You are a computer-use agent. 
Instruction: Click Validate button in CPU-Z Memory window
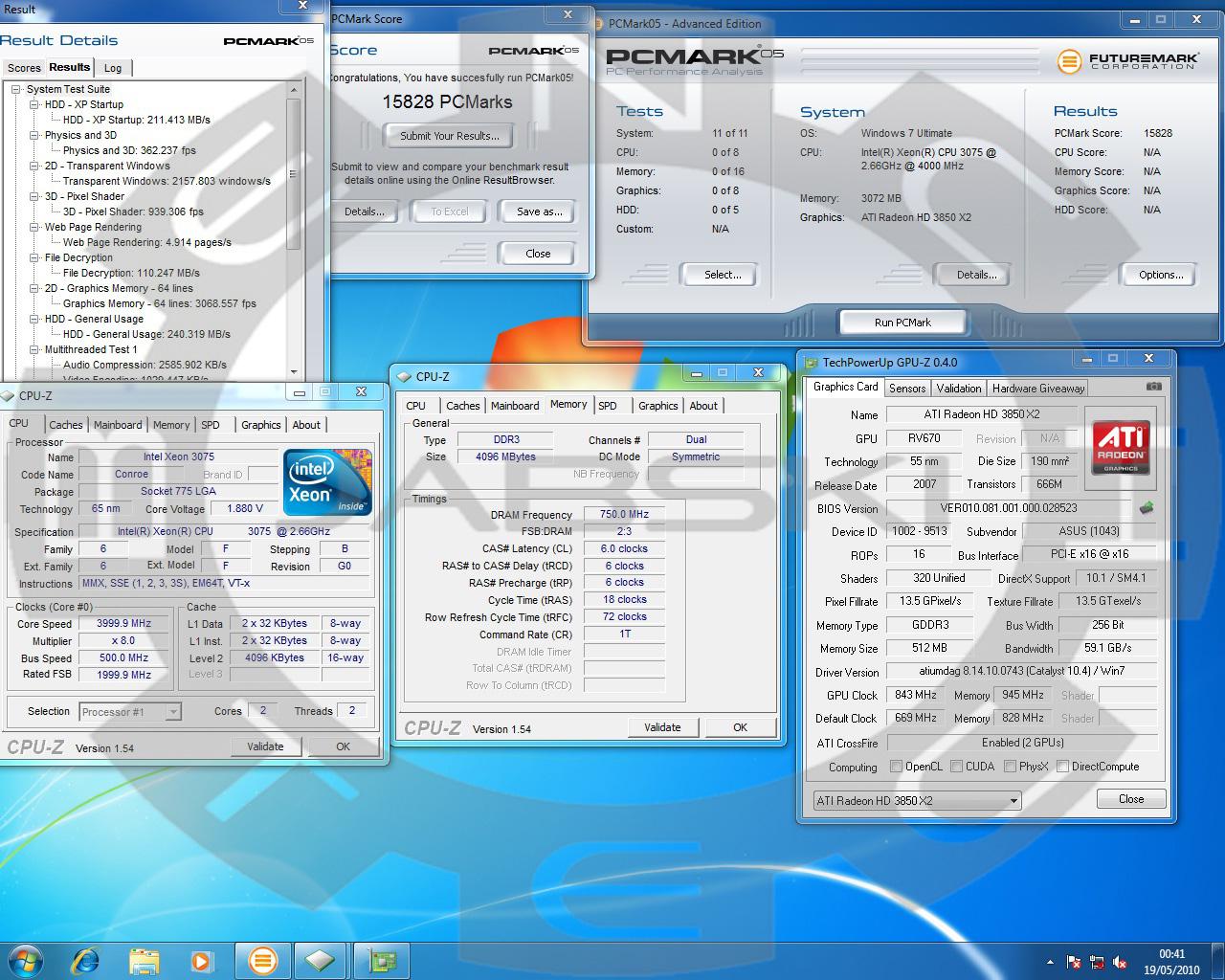tap(662, 727)
